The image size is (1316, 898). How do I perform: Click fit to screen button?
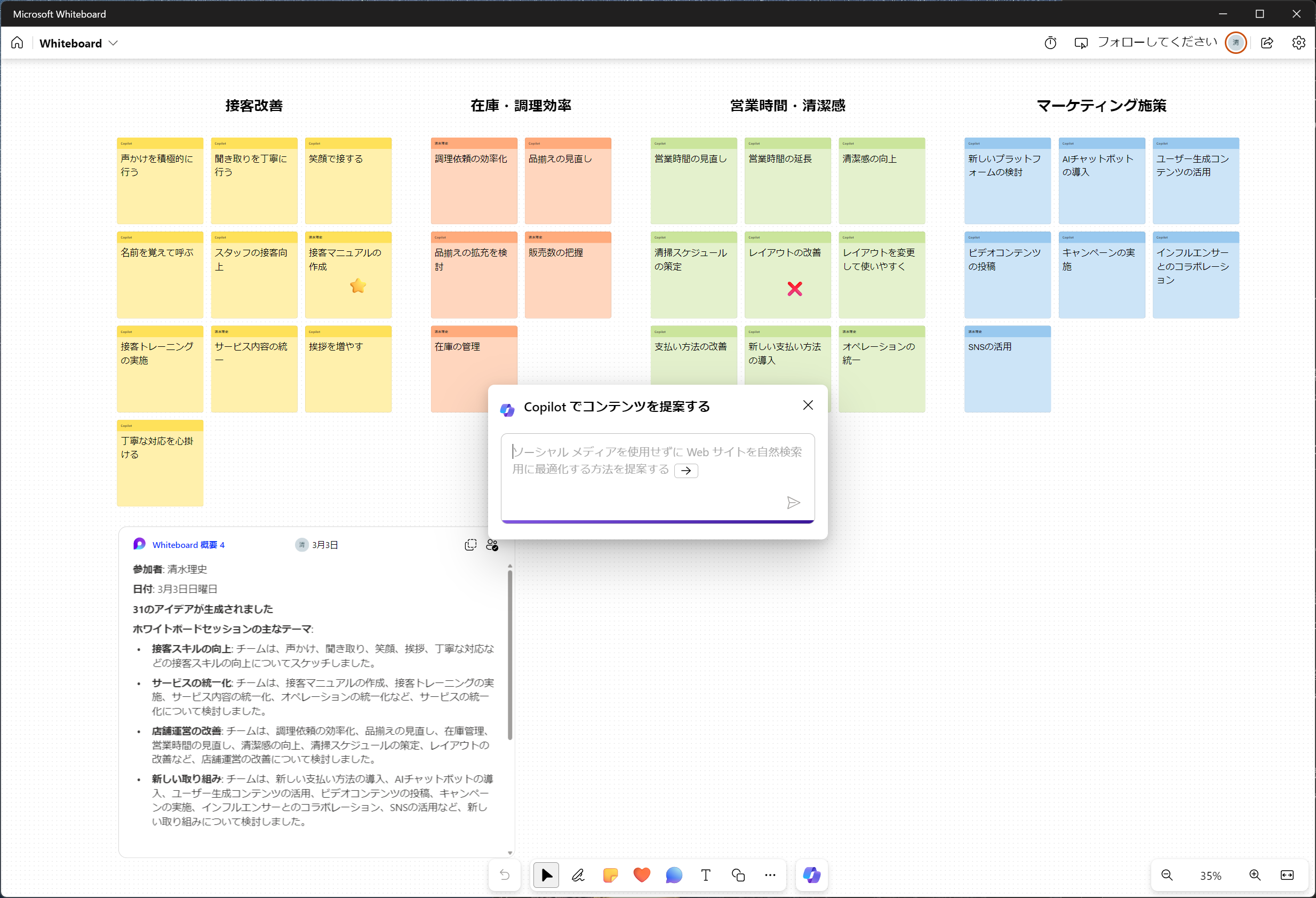point(1287,876)
